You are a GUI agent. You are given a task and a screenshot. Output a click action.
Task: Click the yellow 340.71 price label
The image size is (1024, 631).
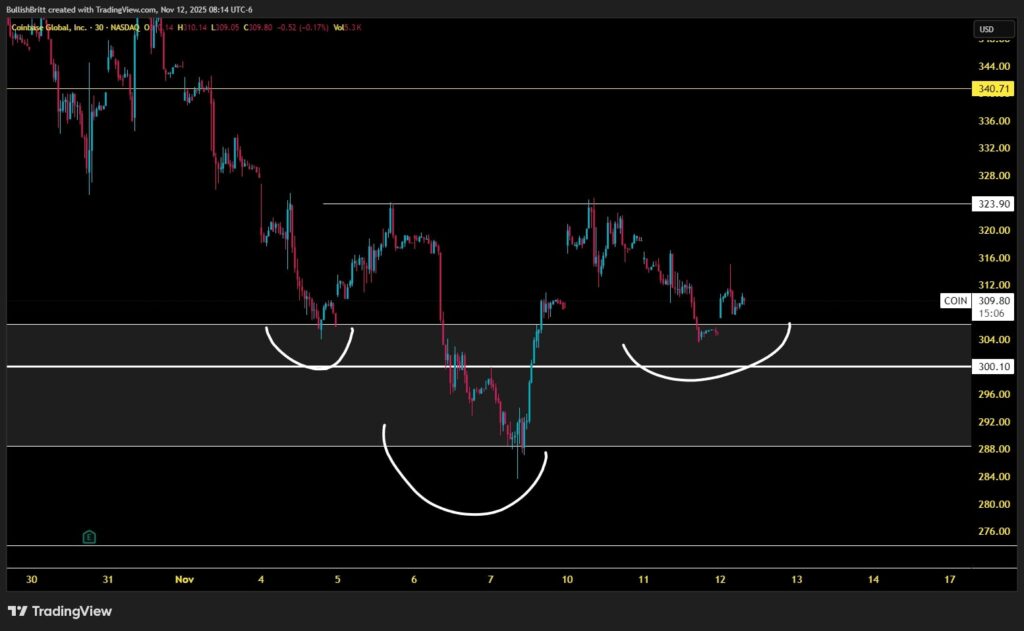pos(994,89)
